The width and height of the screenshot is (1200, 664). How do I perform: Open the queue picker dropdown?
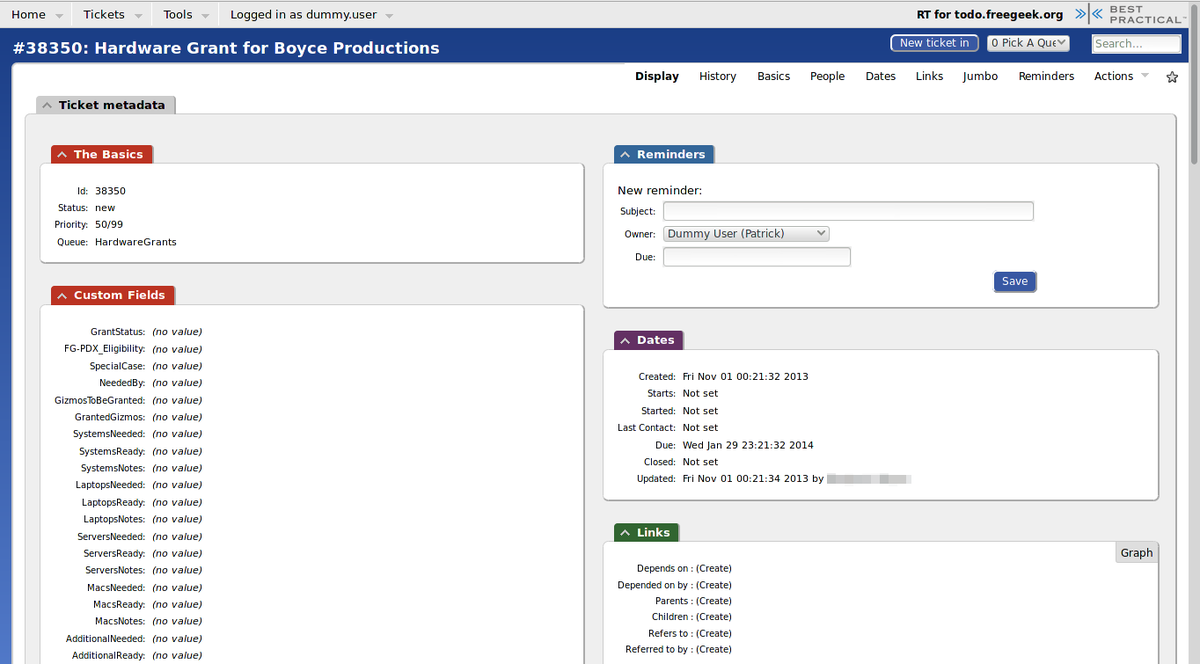click(x=1028, y=43)
